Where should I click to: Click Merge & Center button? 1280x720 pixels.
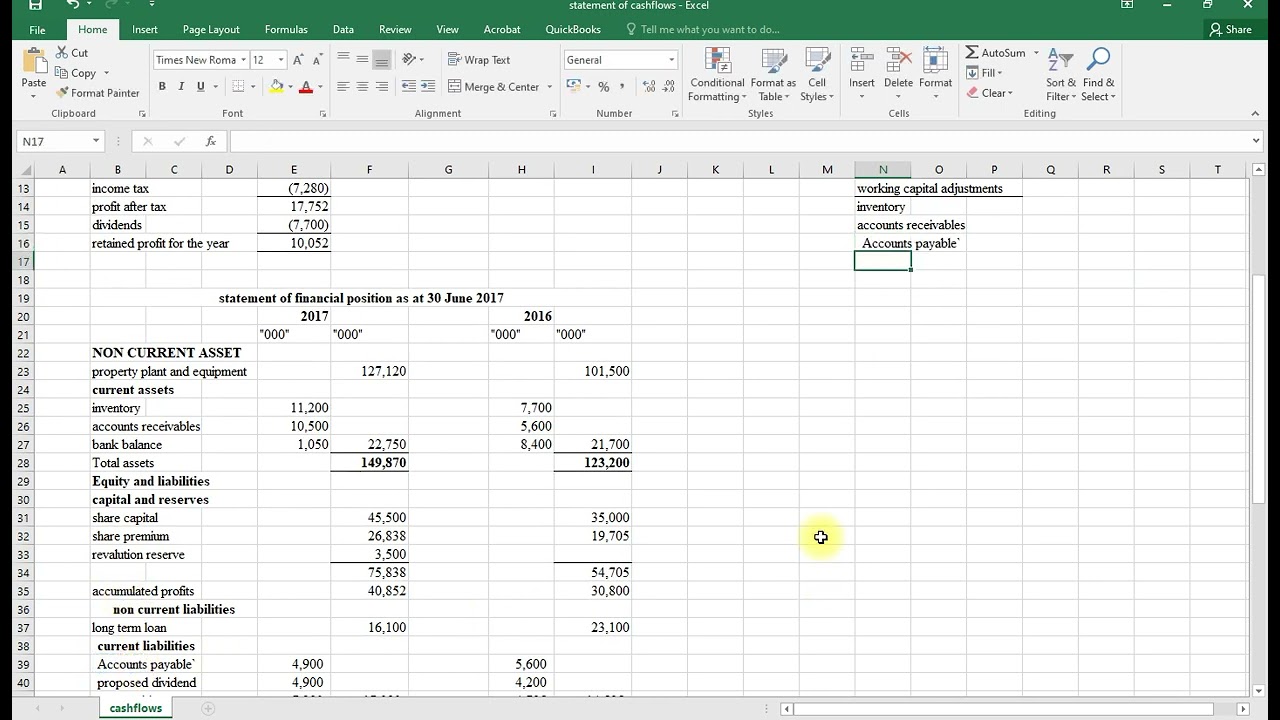pyautogui.click(x=494, y=87)
